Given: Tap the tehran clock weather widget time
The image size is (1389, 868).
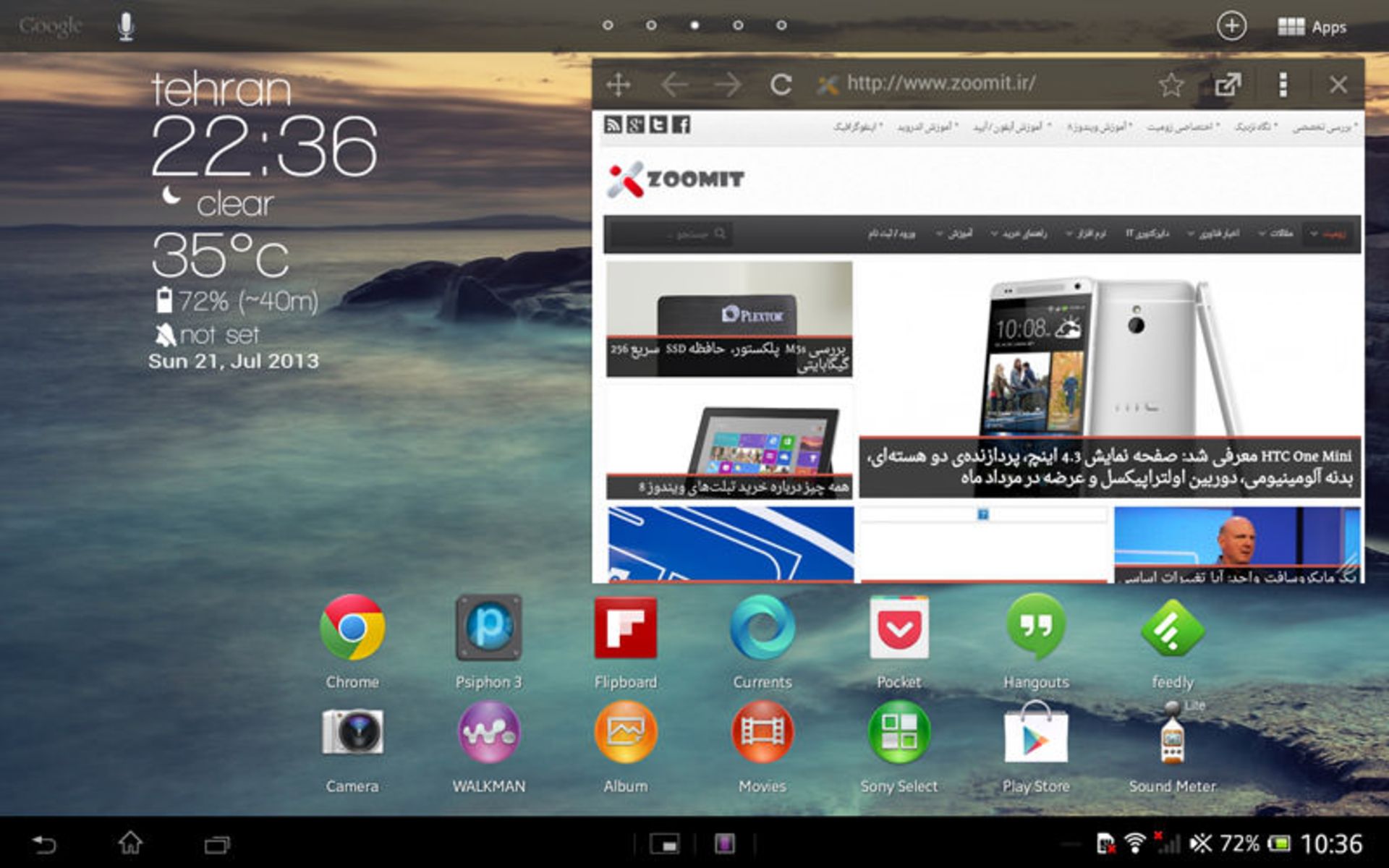Looking at the screenshot, I should (264, 147).
